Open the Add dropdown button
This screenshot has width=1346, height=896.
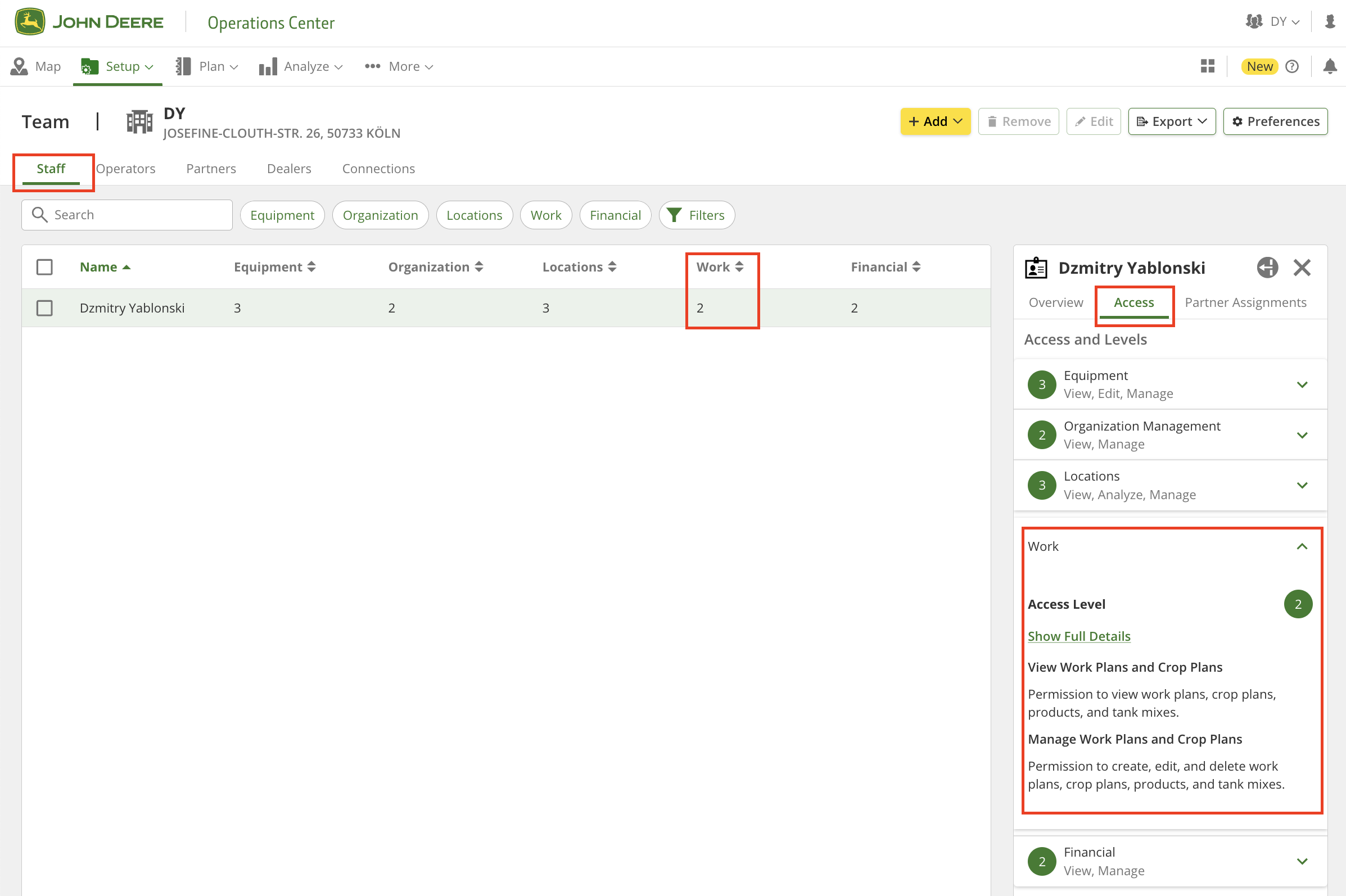pos(935,121)
